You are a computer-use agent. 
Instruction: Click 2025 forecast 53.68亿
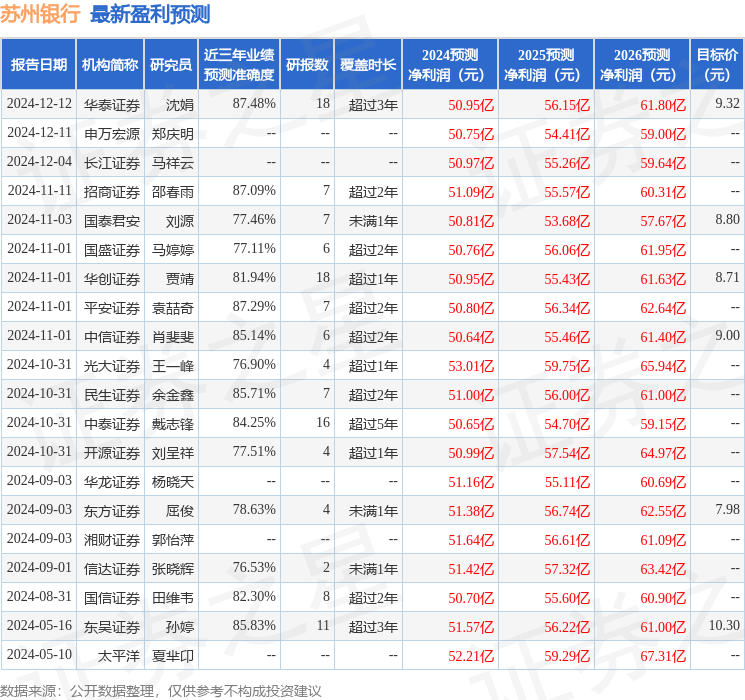pos(567,221)
